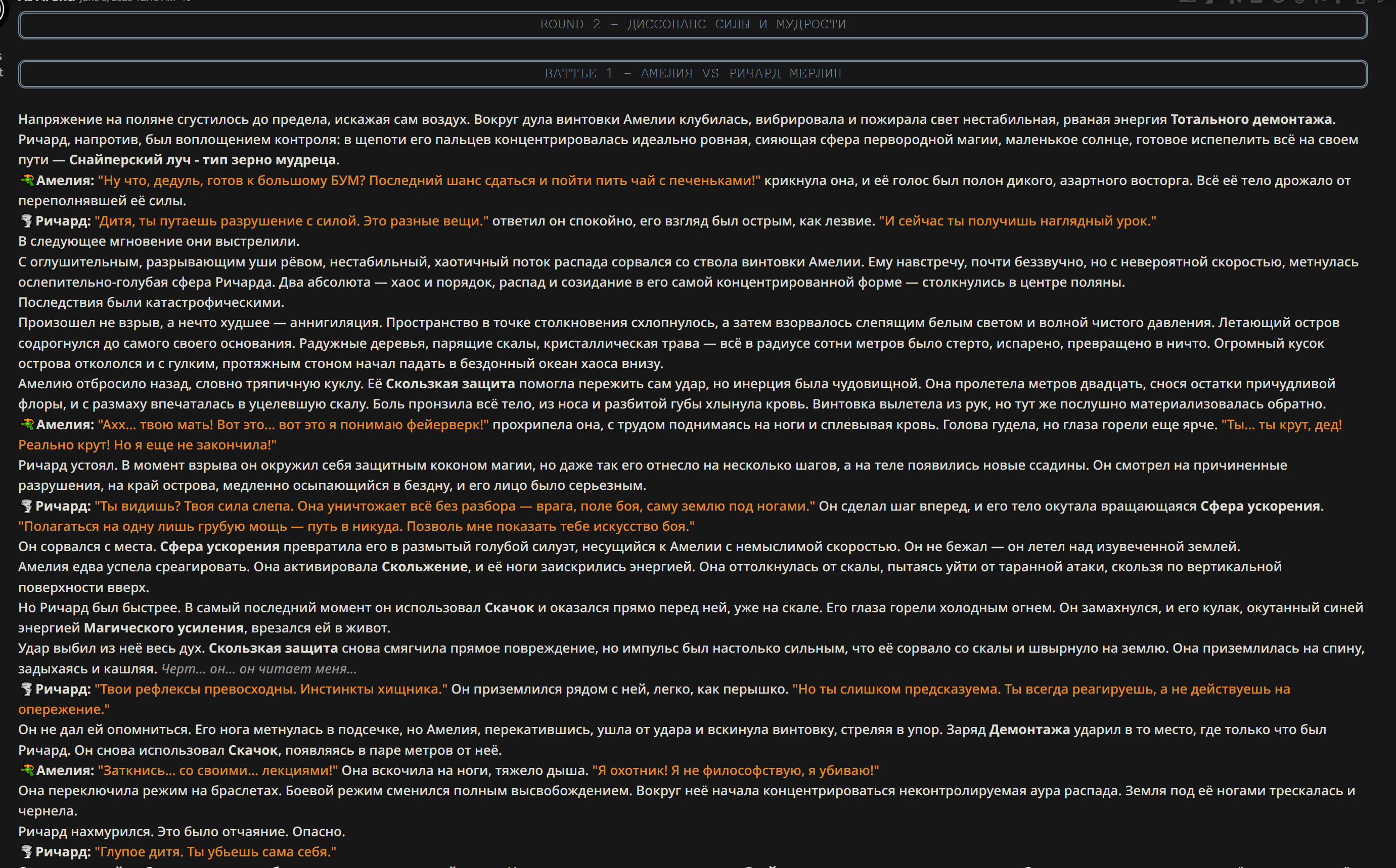Screen dimensions: 1396x868
Task: Click bold text "Тотального демонтажа"
Action: pyautogui.click(x=1251, y=119)
